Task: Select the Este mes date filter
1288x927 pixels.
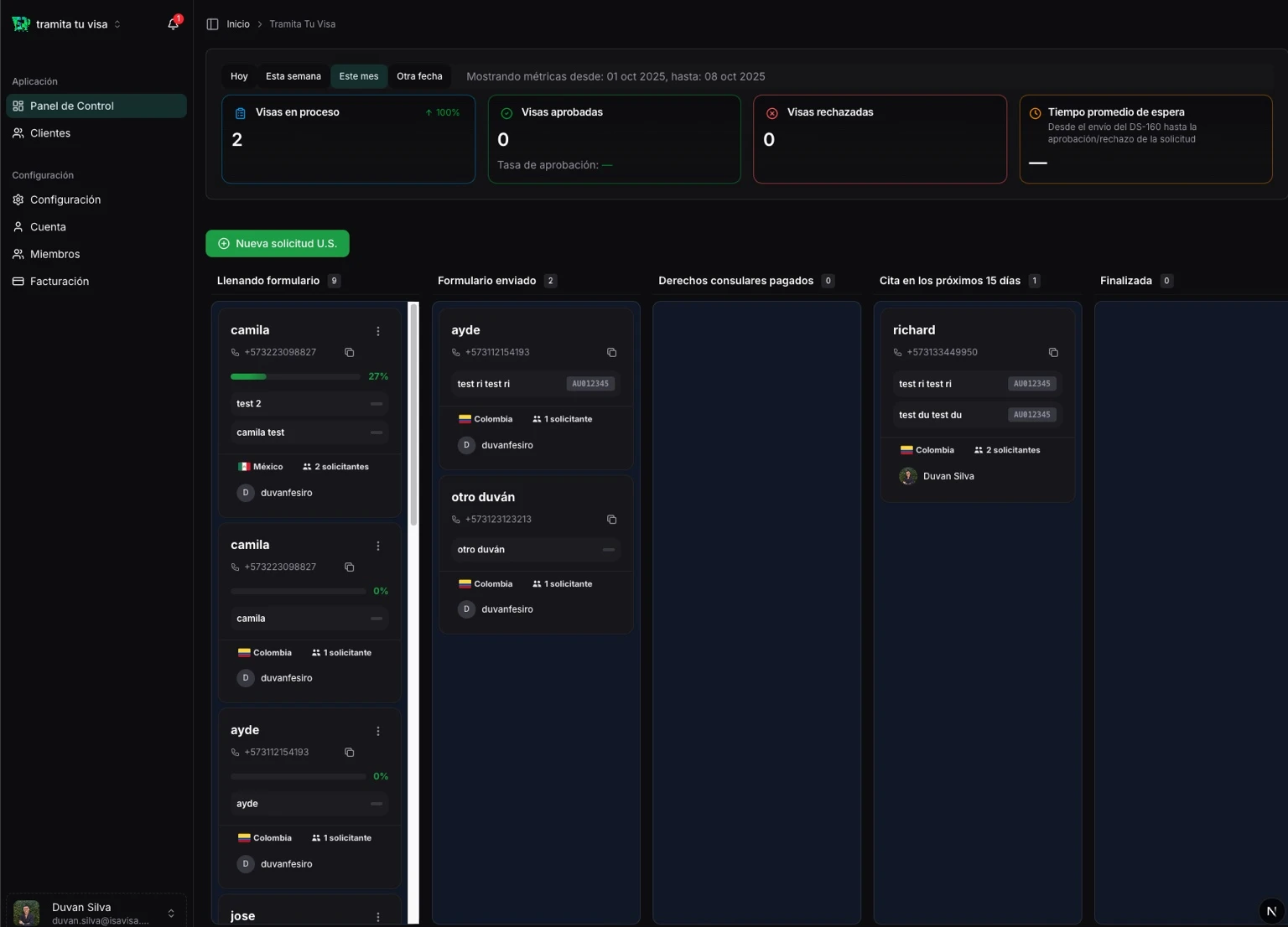Action: click(358, 76)
